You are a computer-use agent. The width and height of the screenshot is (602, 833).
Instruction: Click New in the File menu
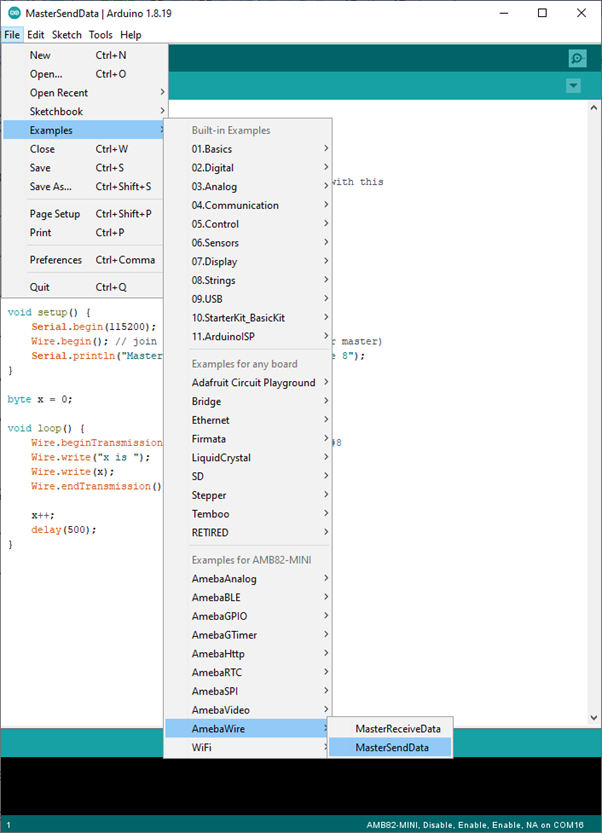point(40,56)
